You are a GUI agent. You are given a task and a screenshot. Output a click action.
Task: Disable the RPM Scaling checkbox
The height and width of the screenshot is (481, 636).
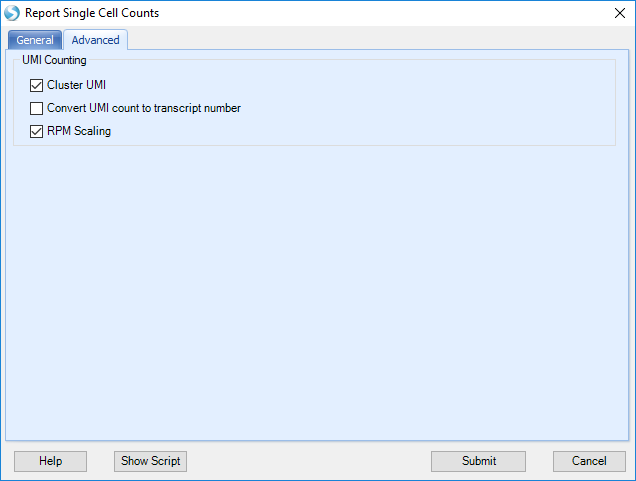(x=37, y=131)
